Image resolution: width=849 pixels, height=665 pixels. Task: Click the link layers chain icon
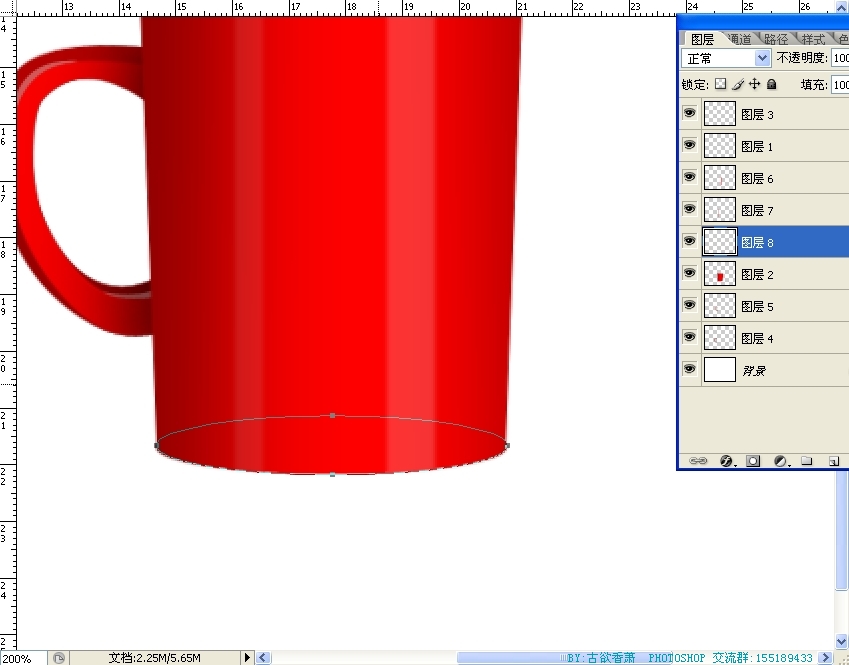click(x=699, y=461)
